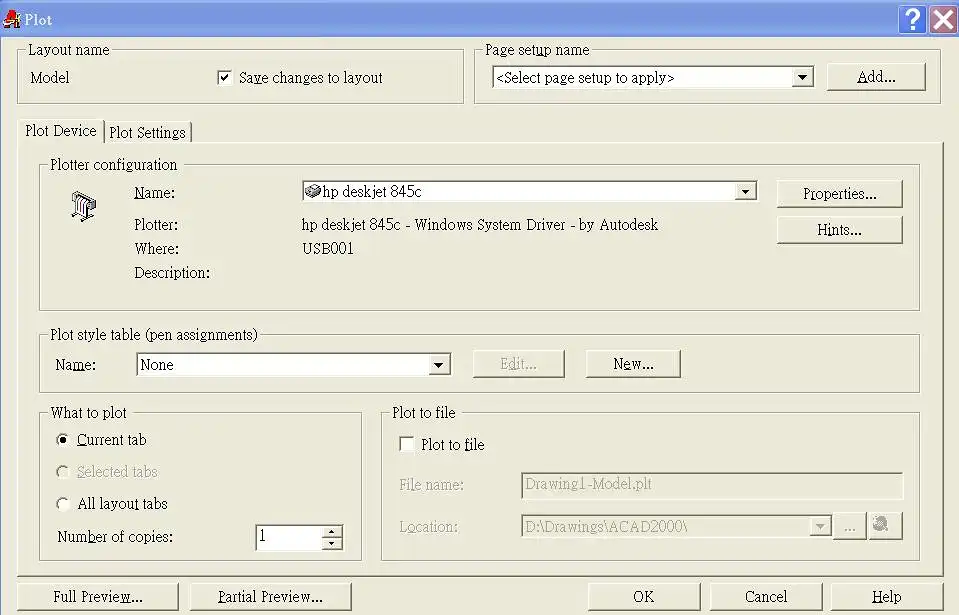Click the ellipsis browse button next to Location

[850, 526]
